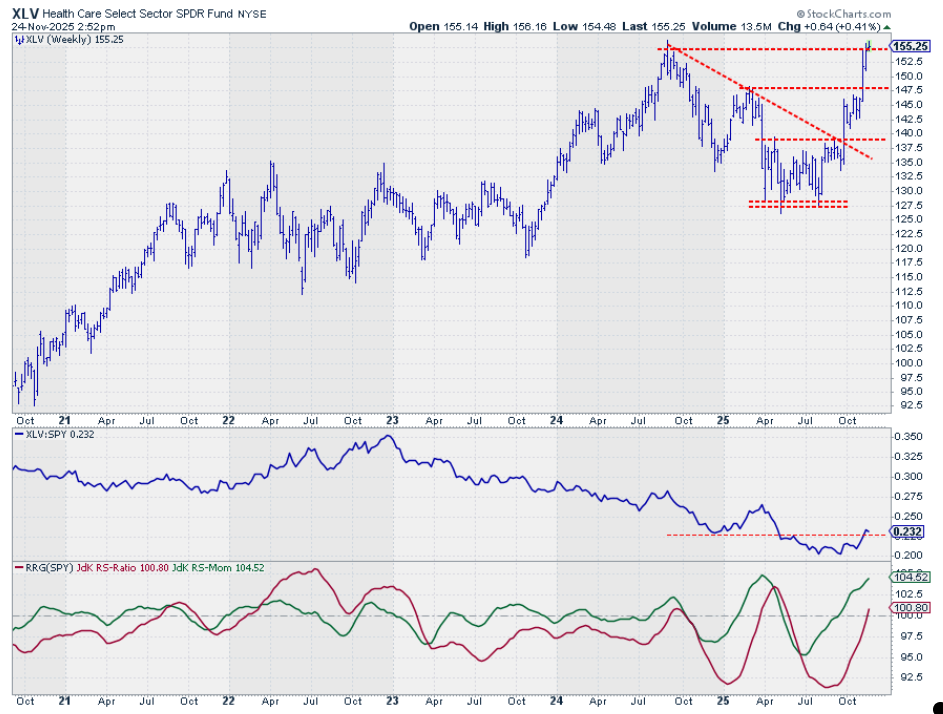The width and height of the screenshot is (943, 714).
Task: Click the blue line marker beside XLV:SPY legend
Action: [17, 435]
